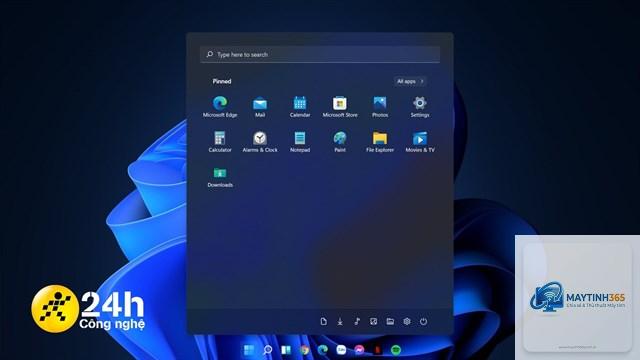
Task: Click the All apps button
Action: 410,81
